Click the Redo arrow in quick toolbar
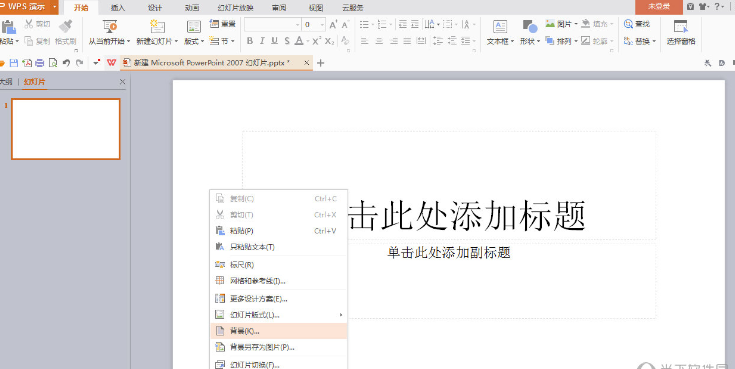The height and width of the screenshot is (369, 735). pos(80,63)
